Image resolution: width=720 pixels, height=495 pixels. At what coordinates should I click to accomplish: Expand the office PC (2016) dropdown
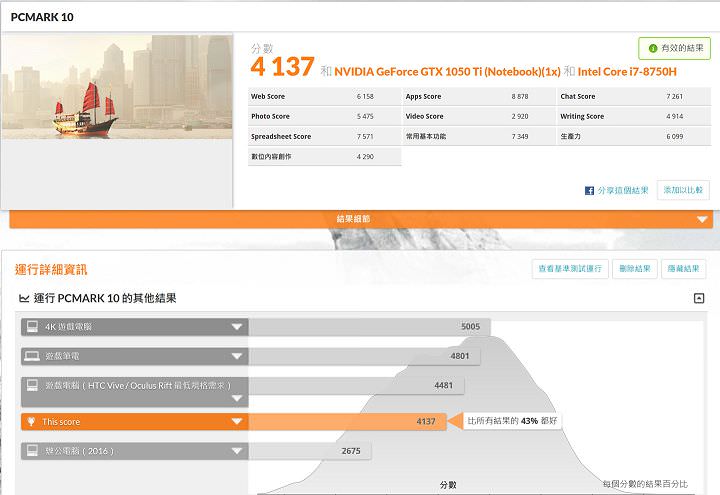pyautogui.click(x=237, y=451)
